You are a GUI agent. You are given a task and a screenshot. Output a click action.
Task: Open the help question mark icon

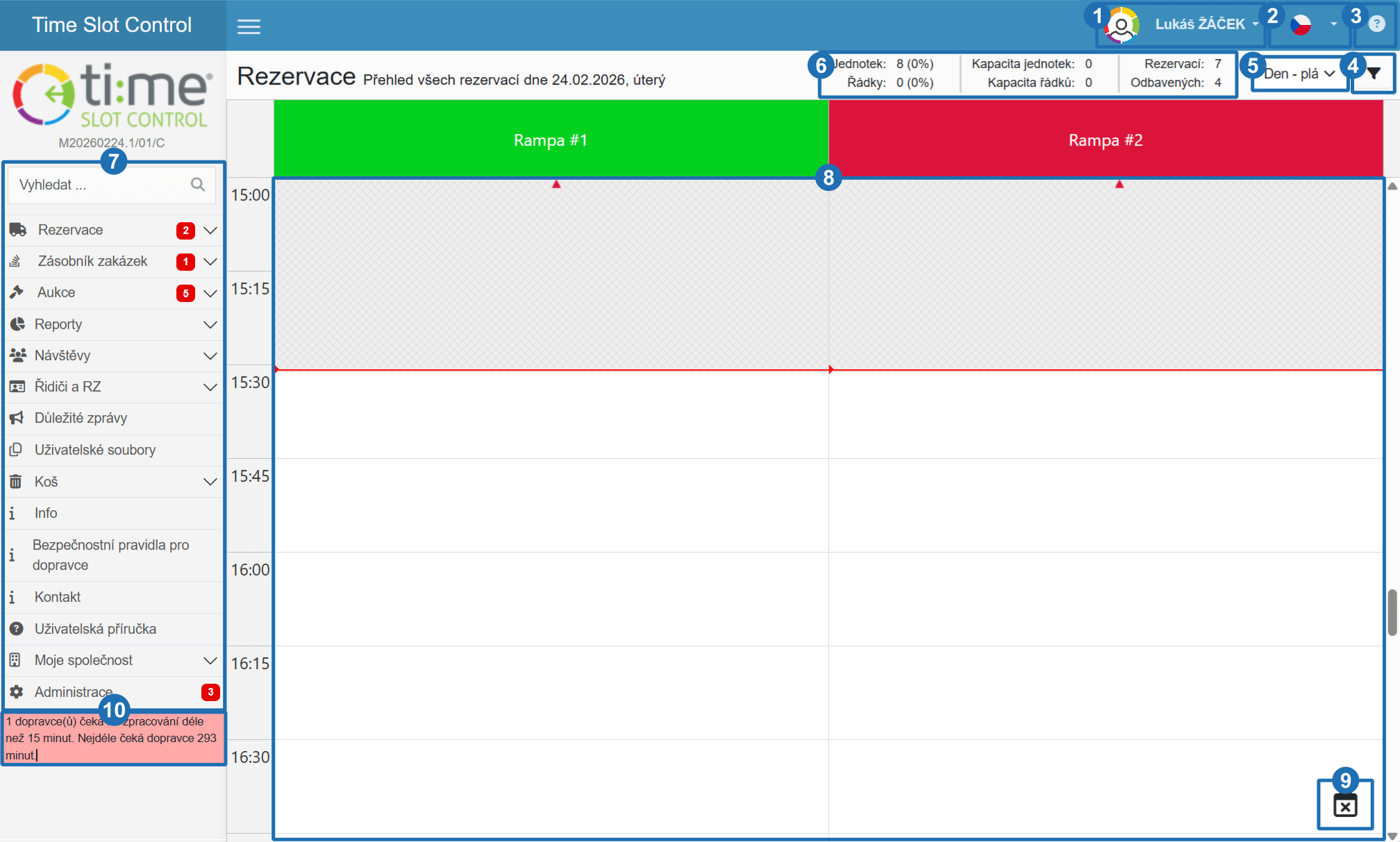[x=1376, y=24]
